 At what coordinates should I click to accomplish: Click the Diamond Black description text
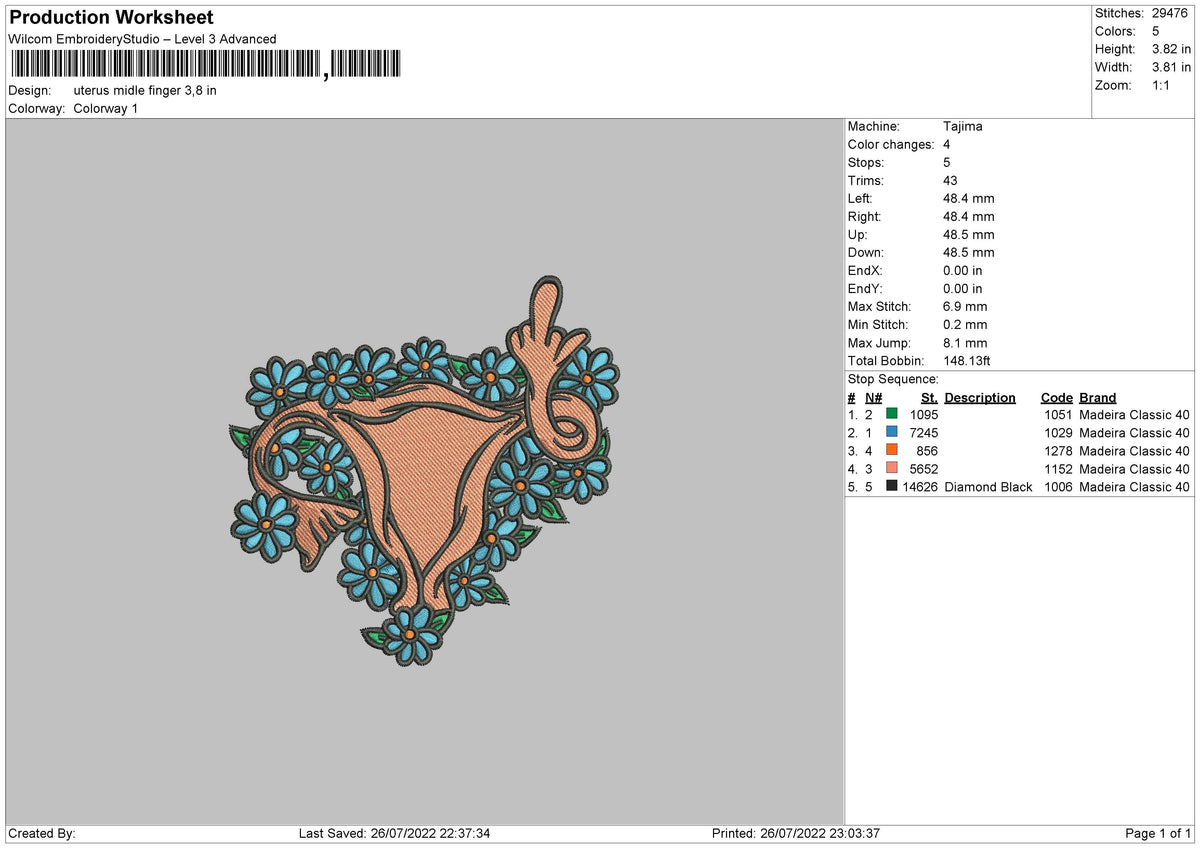click(x=988, y=487)
